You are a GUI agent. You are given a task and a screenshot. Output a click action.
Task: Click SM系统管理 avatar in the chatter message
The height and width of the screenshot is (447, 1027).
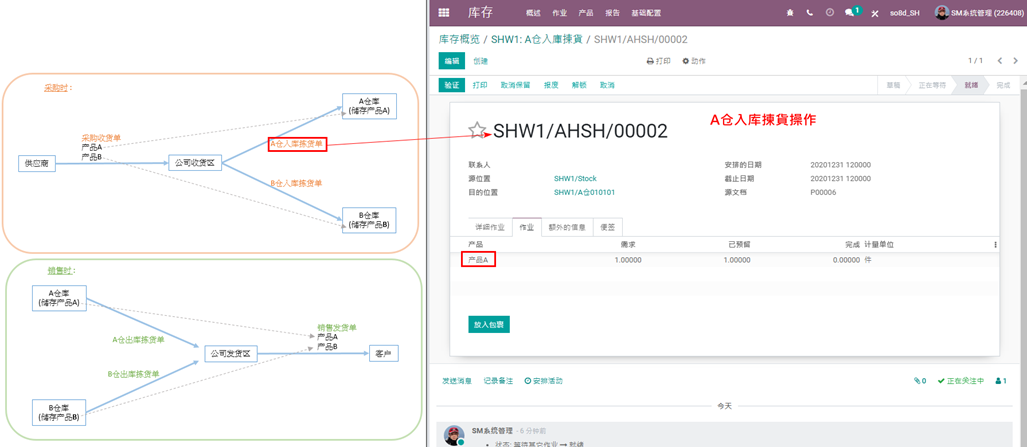454,435
